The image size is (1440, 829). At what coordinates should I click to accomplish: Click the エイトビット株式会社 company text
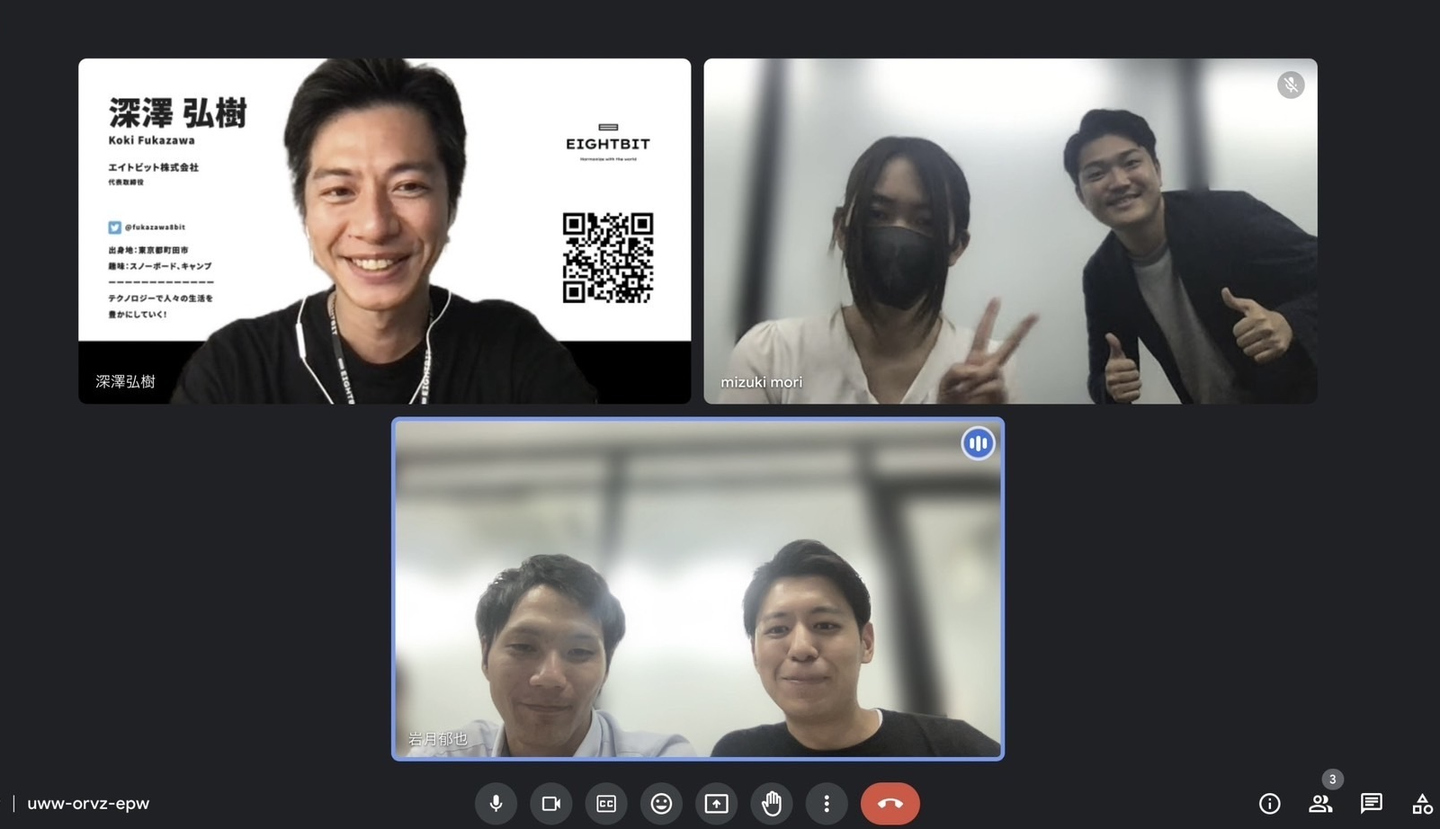click(x=153, y=167)
